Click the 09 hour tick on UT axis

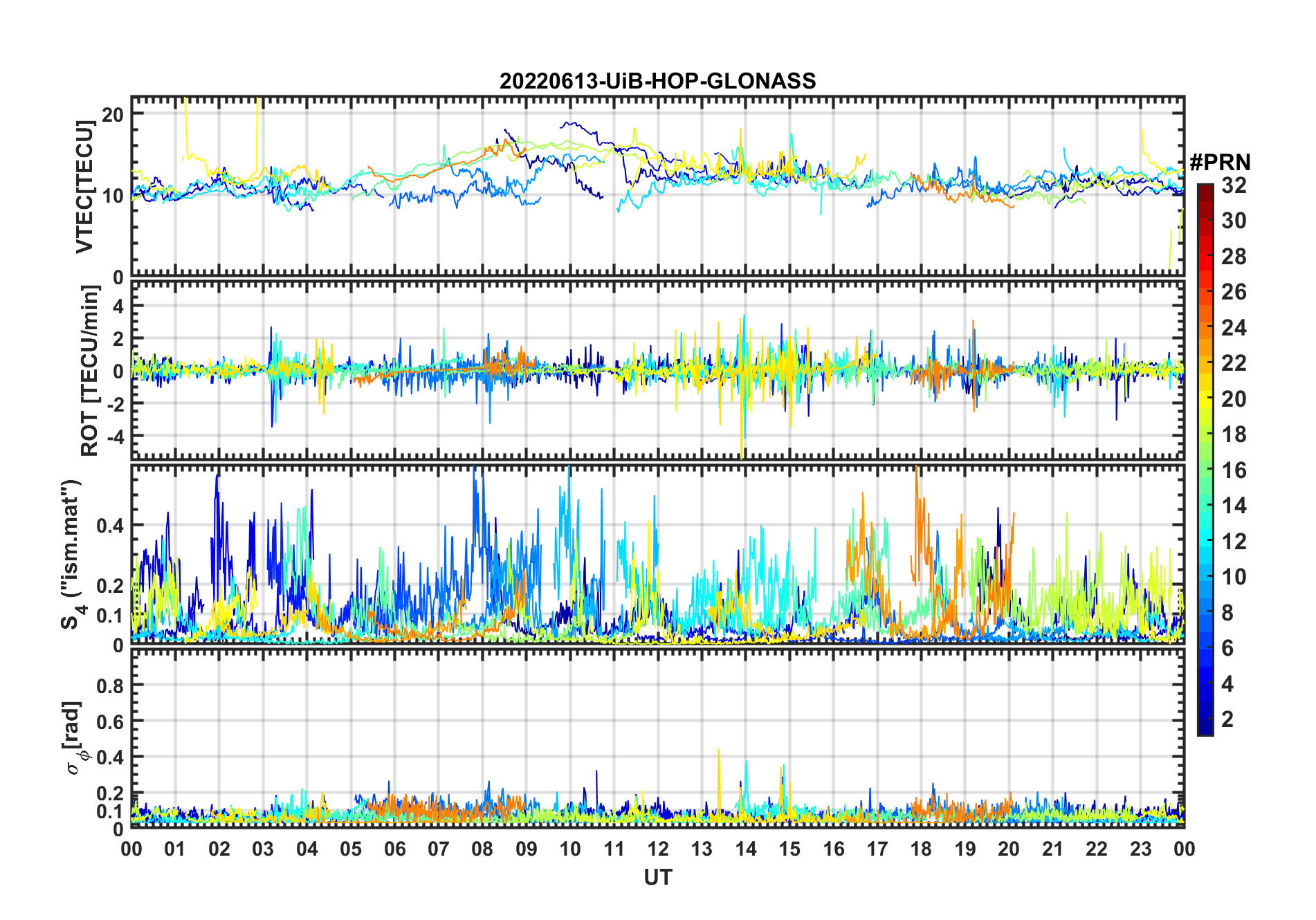click(527, 849)
